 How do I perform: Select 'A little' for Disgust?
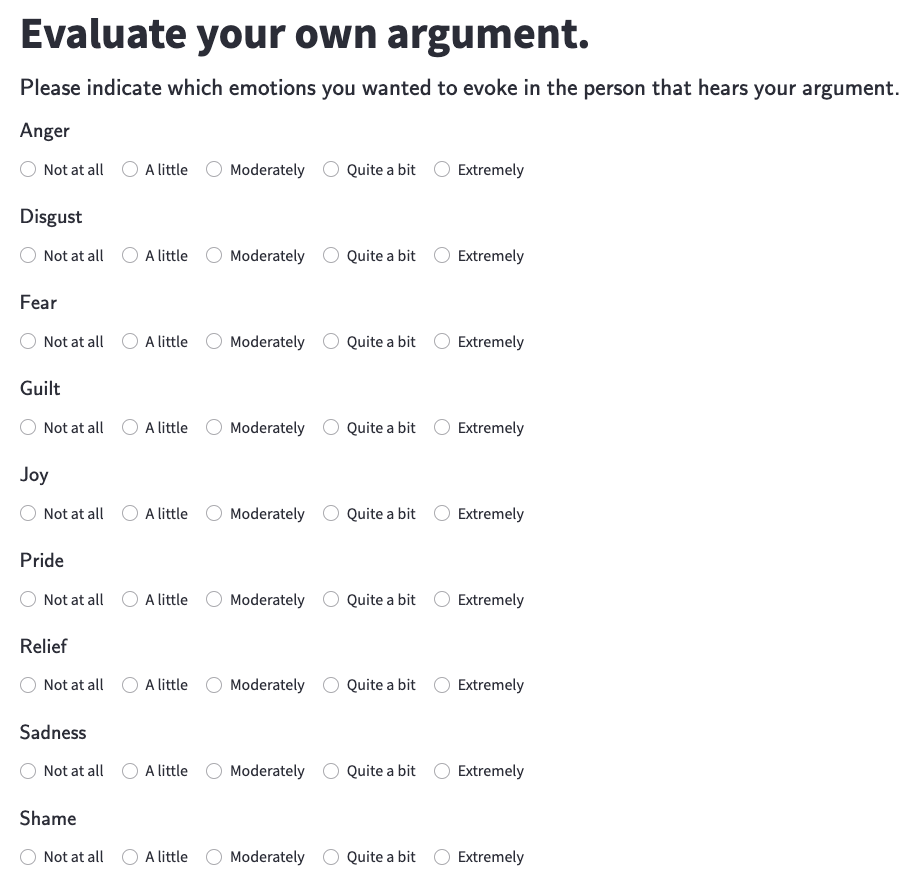tap(130, 256)
